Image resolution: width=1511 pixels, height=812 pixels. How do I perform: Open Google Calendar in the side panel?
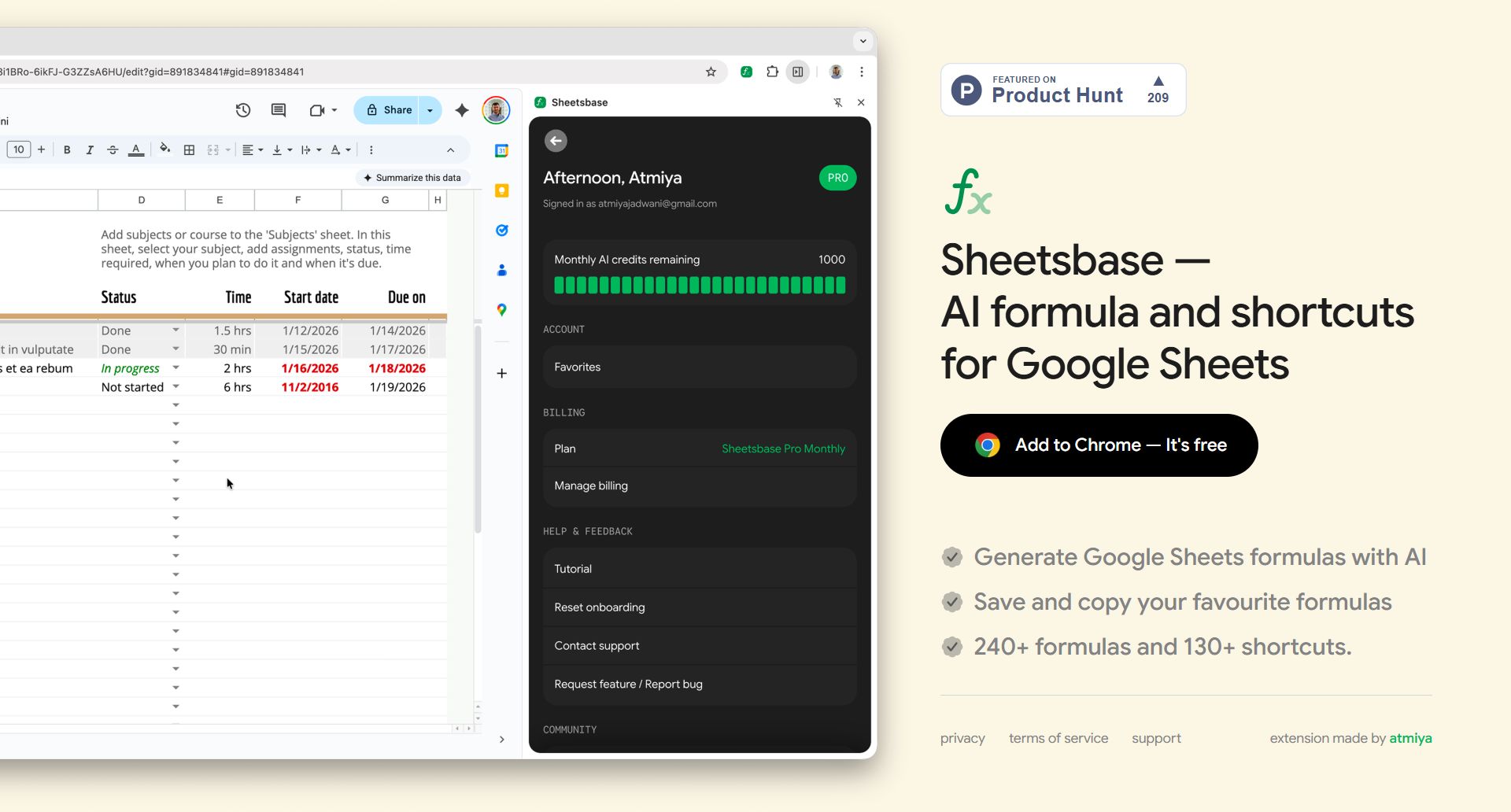click(x=501, y=151)
